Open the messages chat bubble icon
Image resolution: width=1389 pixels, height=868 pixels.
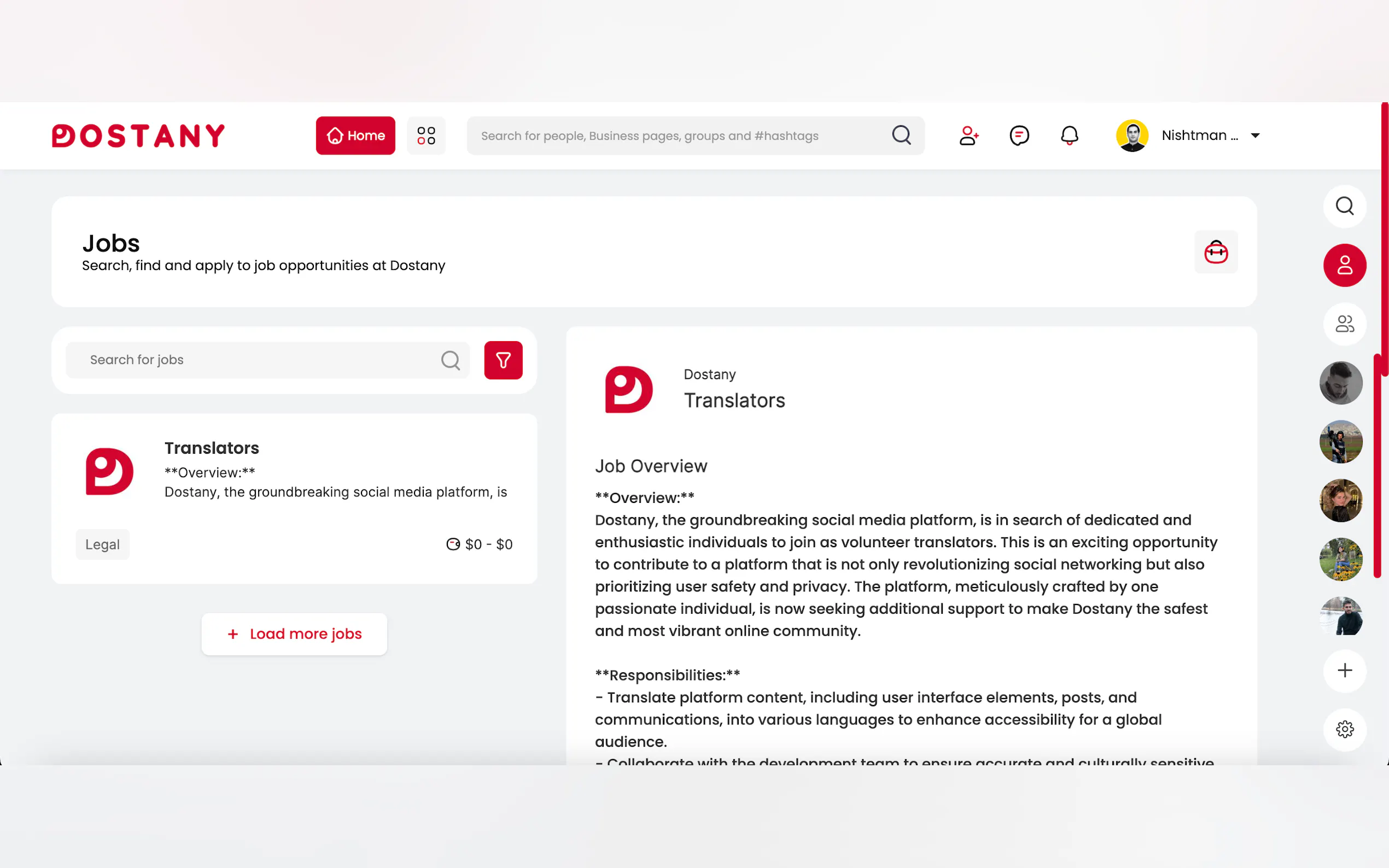tap(1019, 136)
